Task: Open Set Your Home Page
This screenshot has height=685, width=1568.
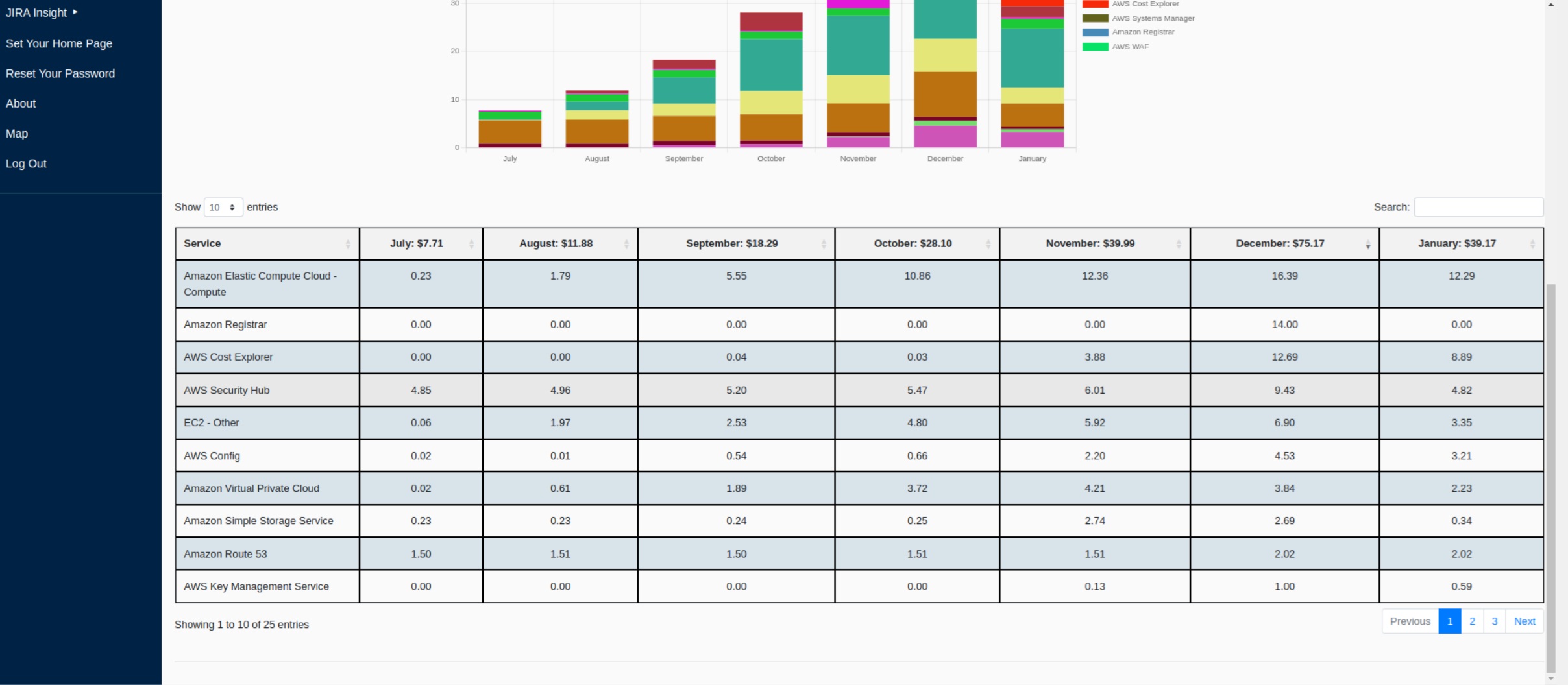Action: [59, 43]
